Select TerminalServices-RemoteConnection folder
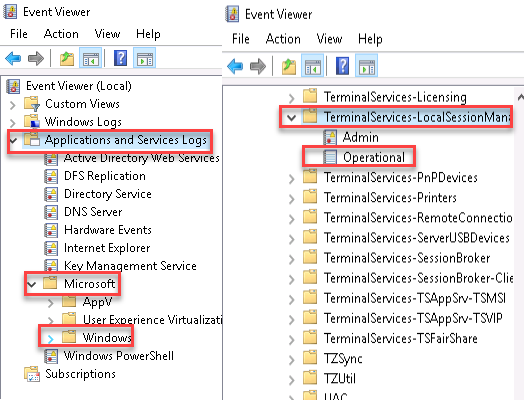524x400 pixels. [x=418, y=218]
